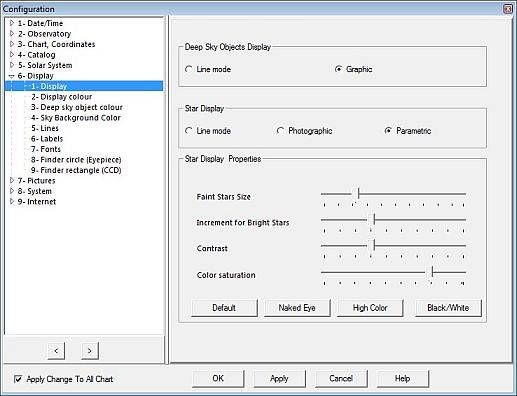The height and width of the screenshot is (396, 517).
Task: Open 3- Deep sky object colour
Action: tap(77, 107)
